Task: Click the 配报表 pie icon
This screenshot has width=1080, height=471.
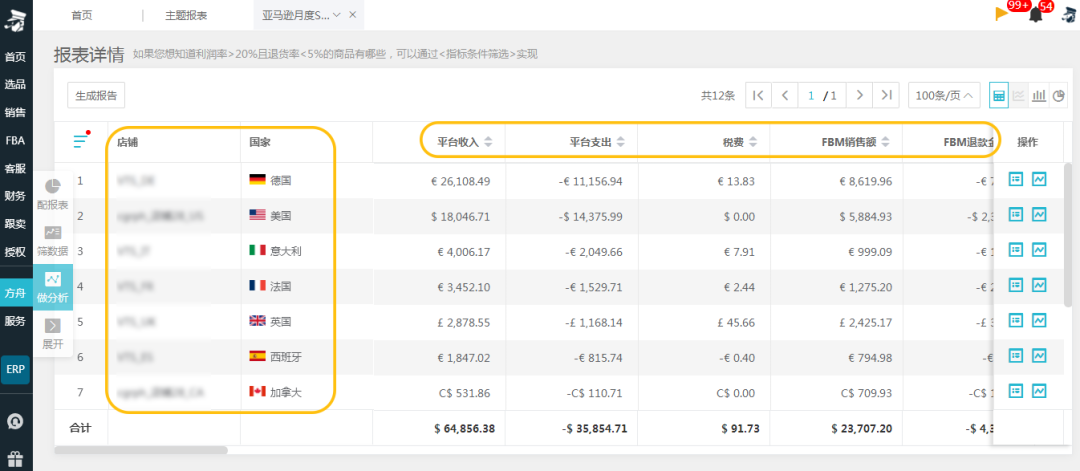Action: [53, 186]
